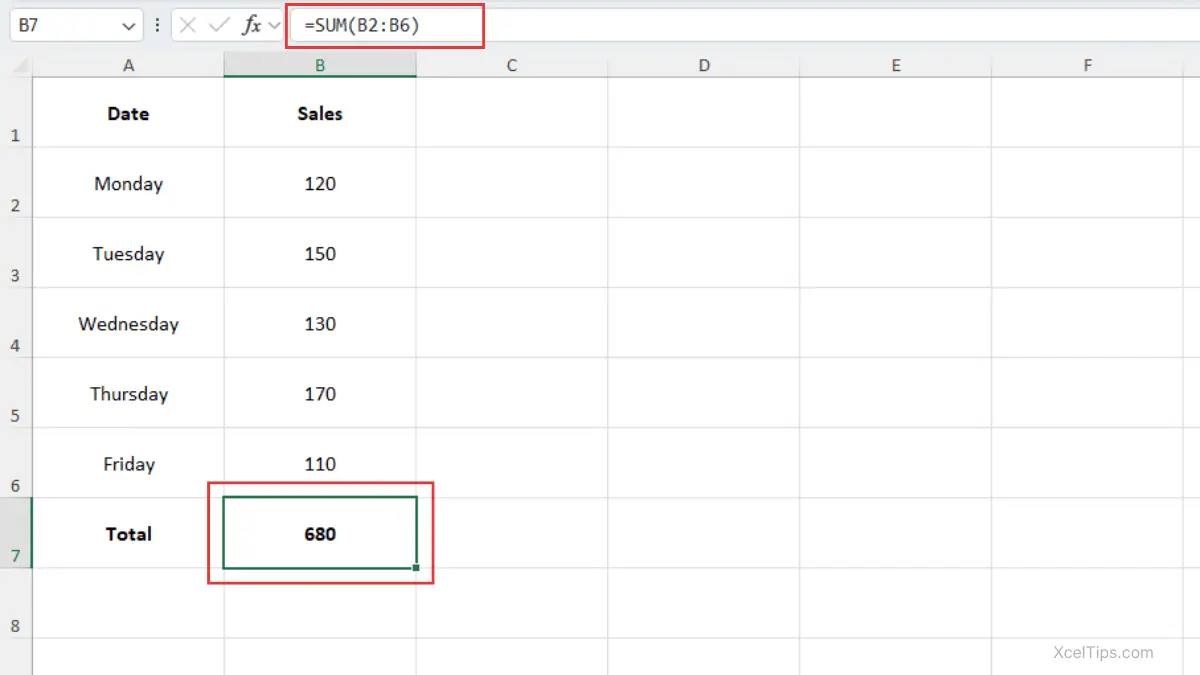Select the Sales header cell

[x=320, y=114]
